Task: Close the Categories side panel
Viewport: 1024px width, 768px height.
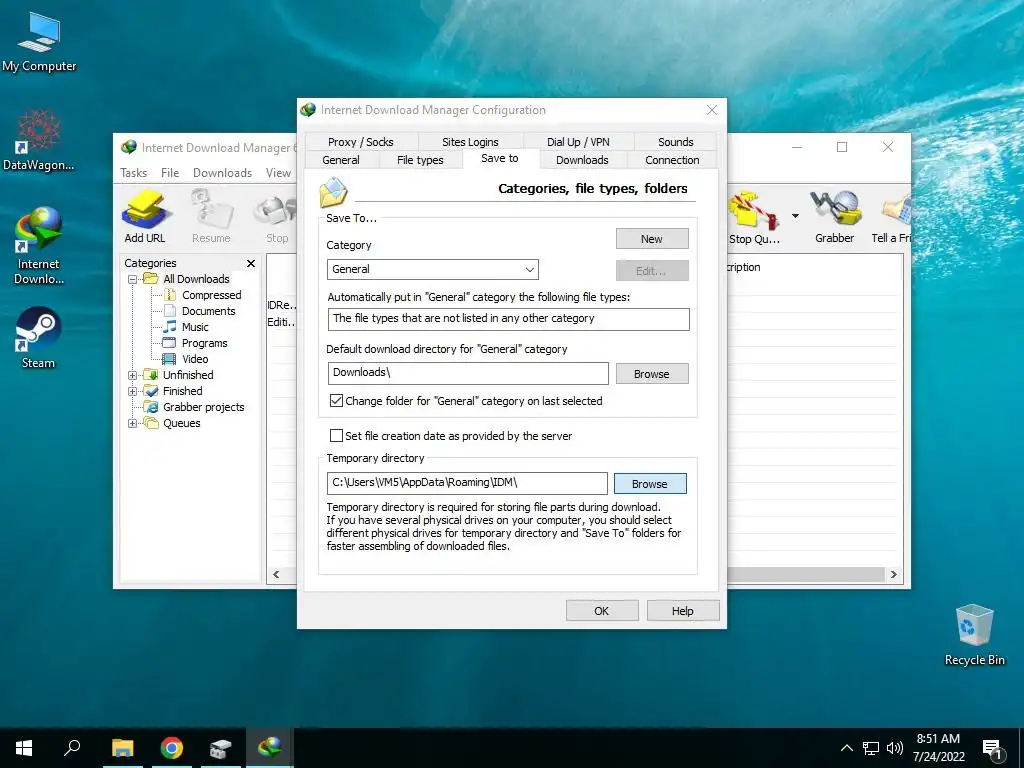Action: (251, 263)
